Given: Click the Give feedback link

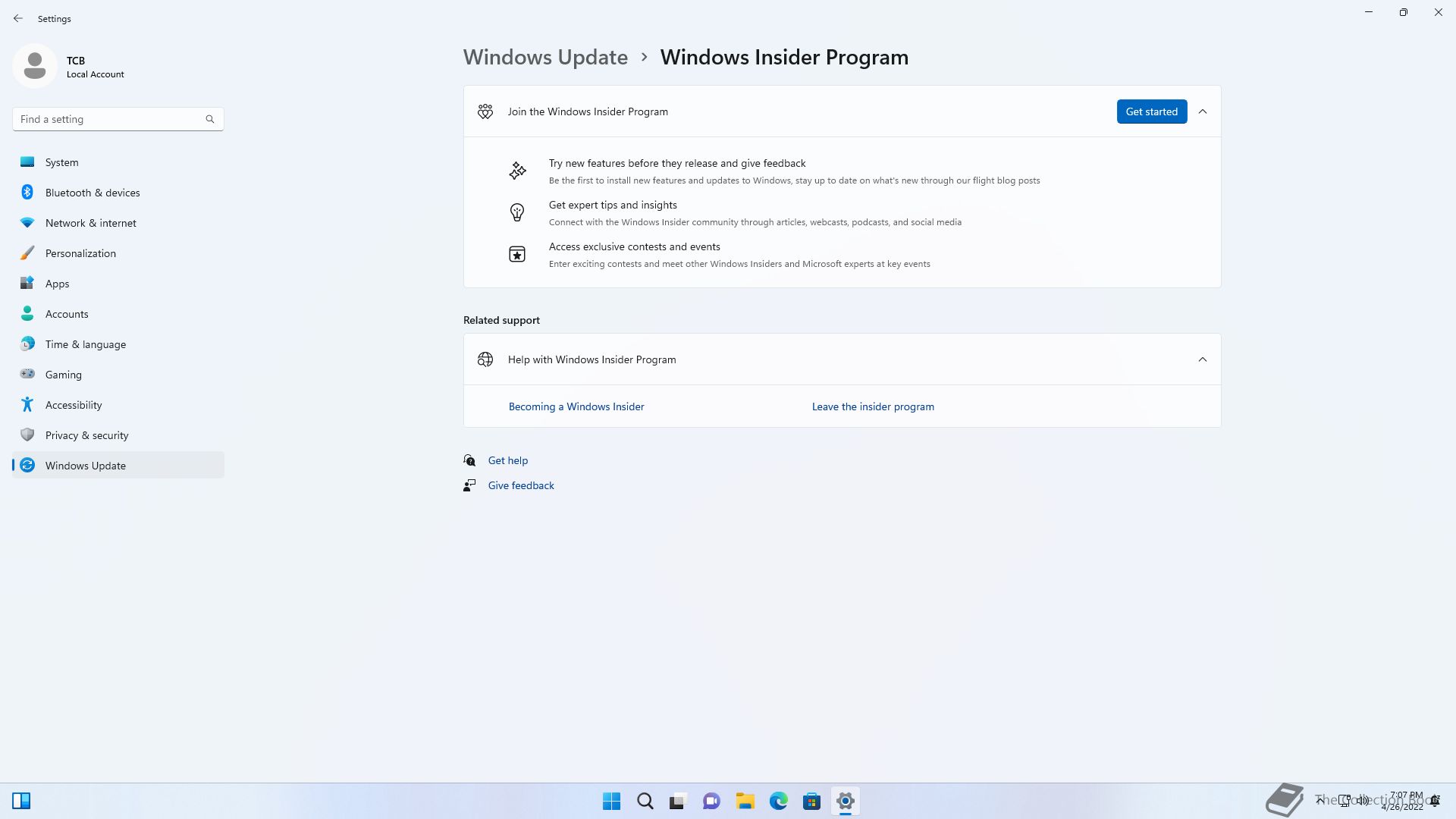Looking at the screenshot, I should pos(521,485).
